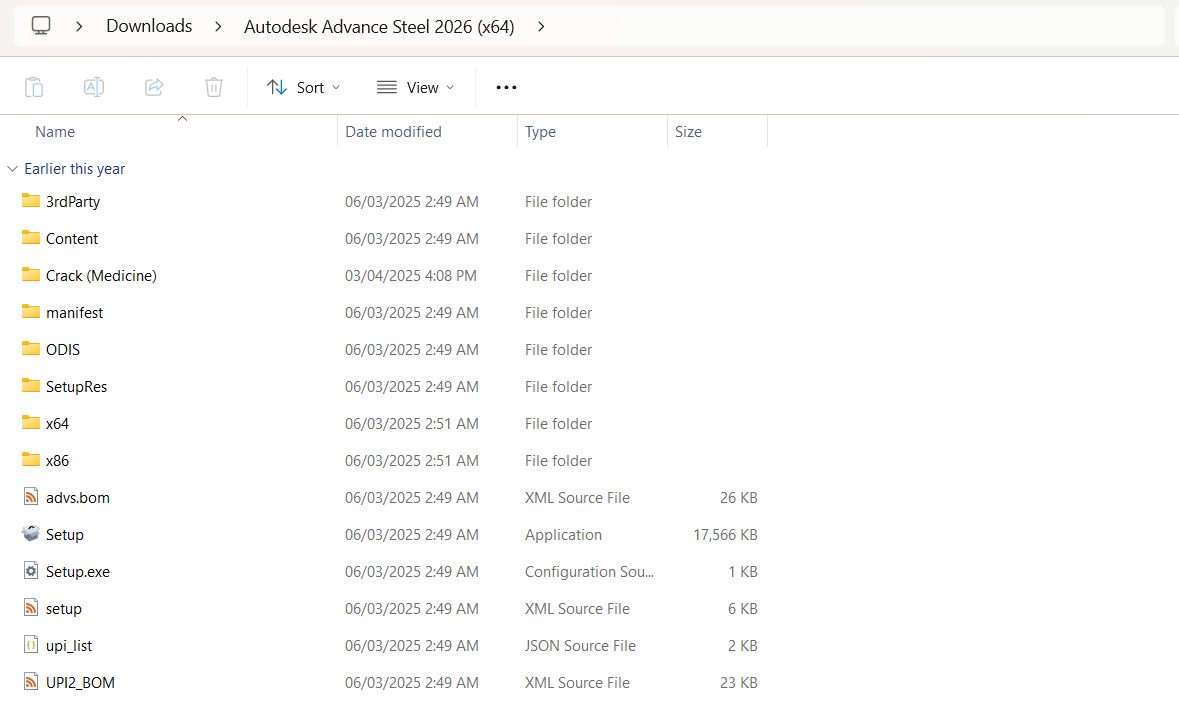Screen dimensions: 1179x727
Task: Select the Setup application installer icon
Action: [x=31, y=534]
